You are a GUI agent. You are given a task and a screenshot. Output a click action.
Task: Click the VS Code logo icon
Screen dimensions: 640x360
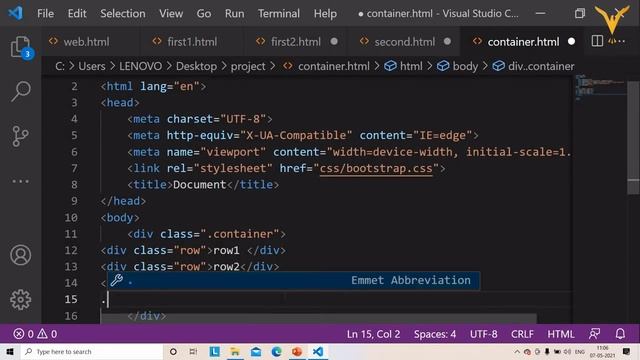(x=16, y=13)
